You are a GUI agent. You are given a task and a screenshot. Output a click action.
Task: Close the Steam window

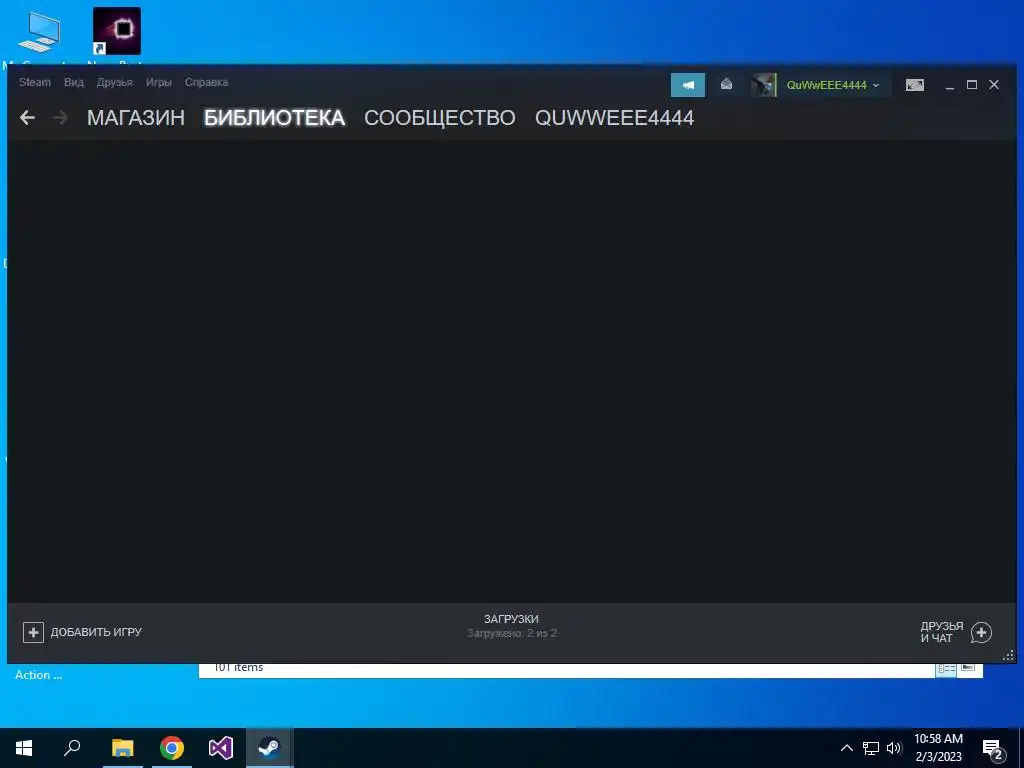pos(994,85)
